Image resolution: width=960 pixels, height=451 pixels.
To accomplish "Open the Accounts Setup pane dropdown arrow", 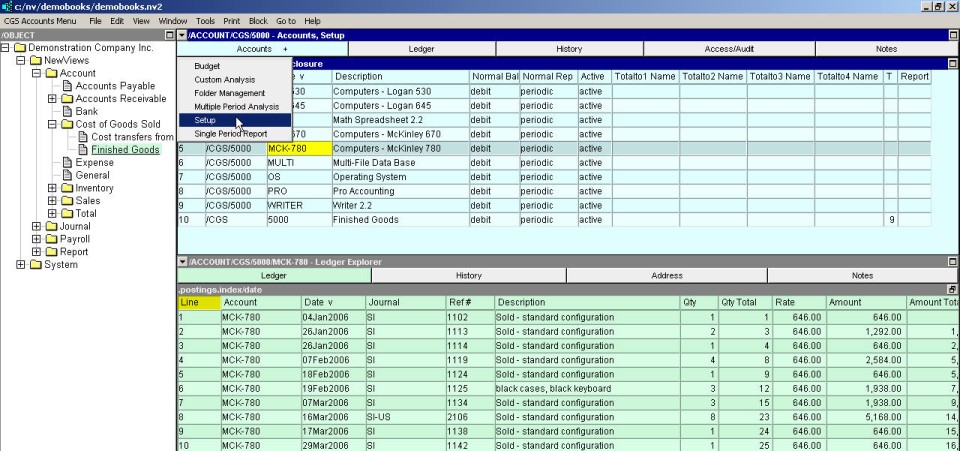I will tap(182, 35).
